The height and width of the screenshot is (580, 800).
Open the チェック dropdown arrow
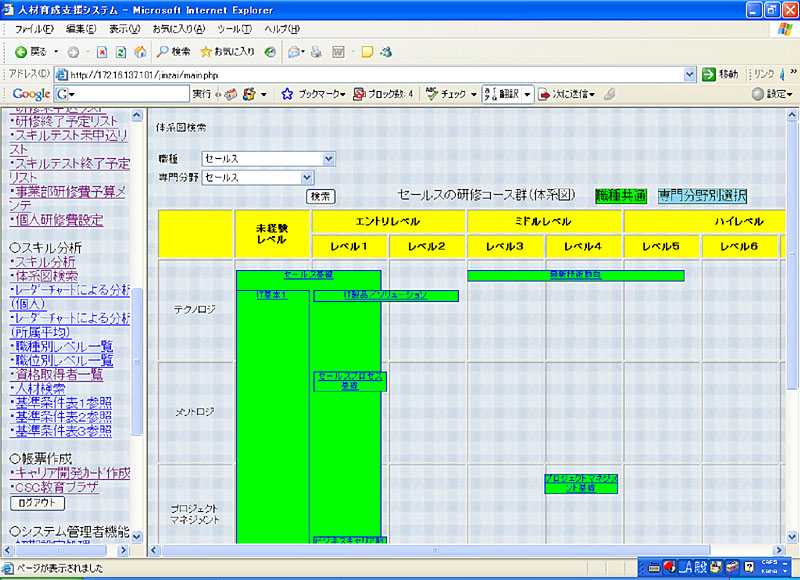coord(474,94)
